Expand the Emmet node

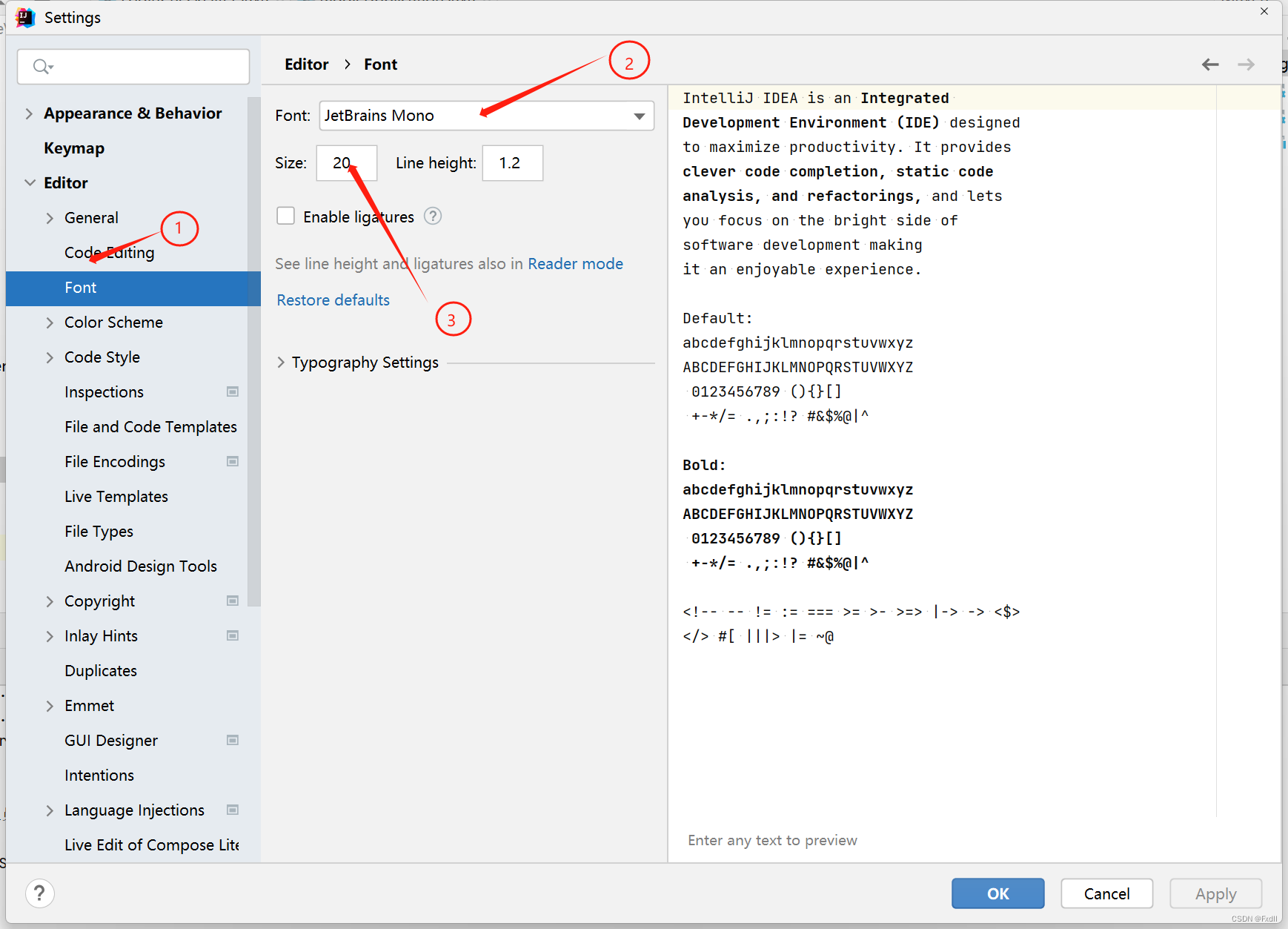(x=50, y=706)
